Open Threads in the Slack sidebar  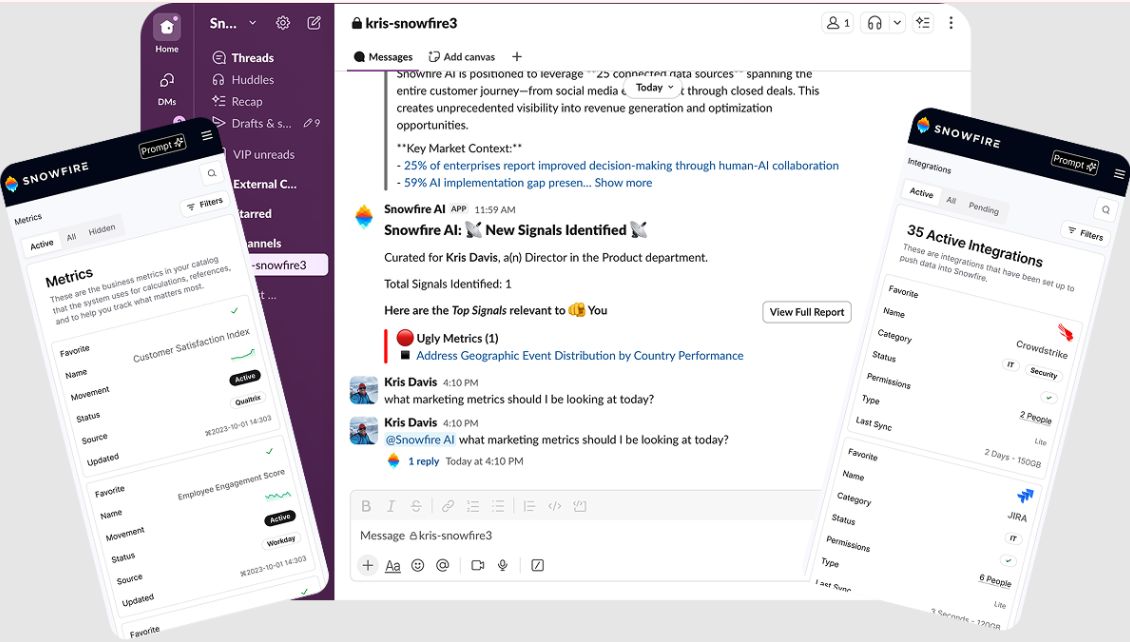point(244,58)
